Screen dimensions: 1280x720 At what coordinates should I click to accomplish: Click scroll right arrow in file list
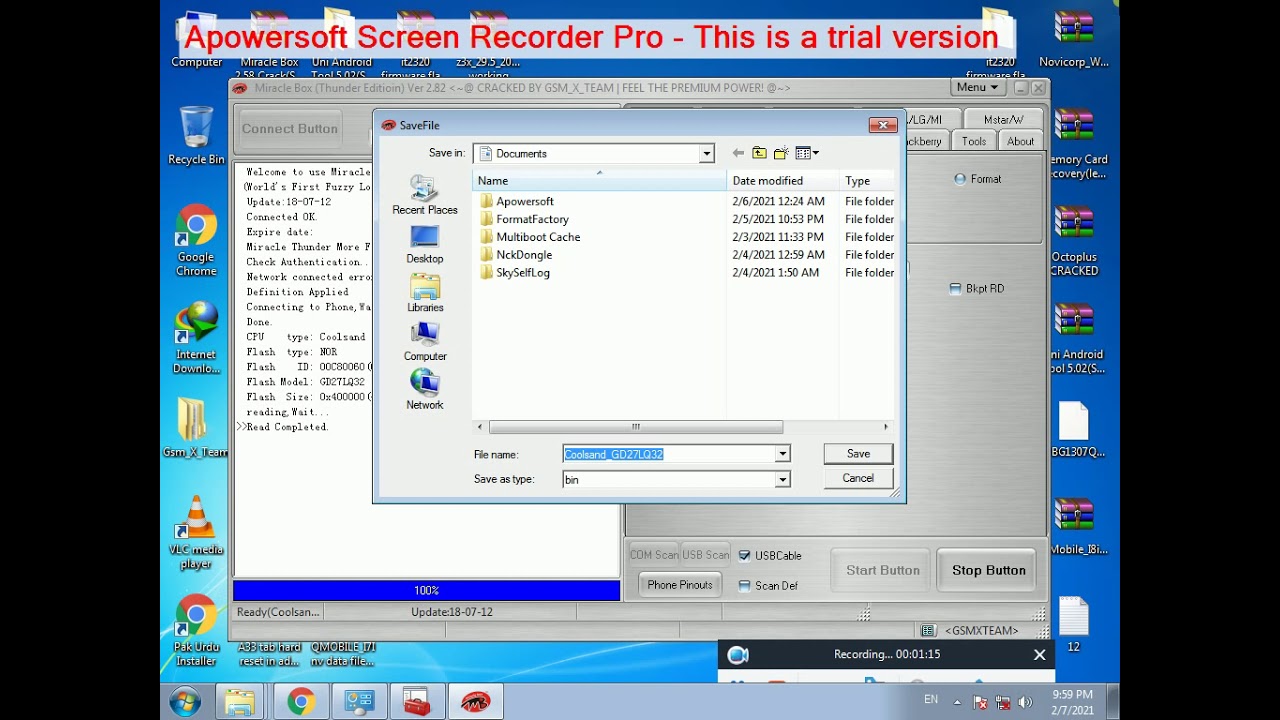pos(885,427)
